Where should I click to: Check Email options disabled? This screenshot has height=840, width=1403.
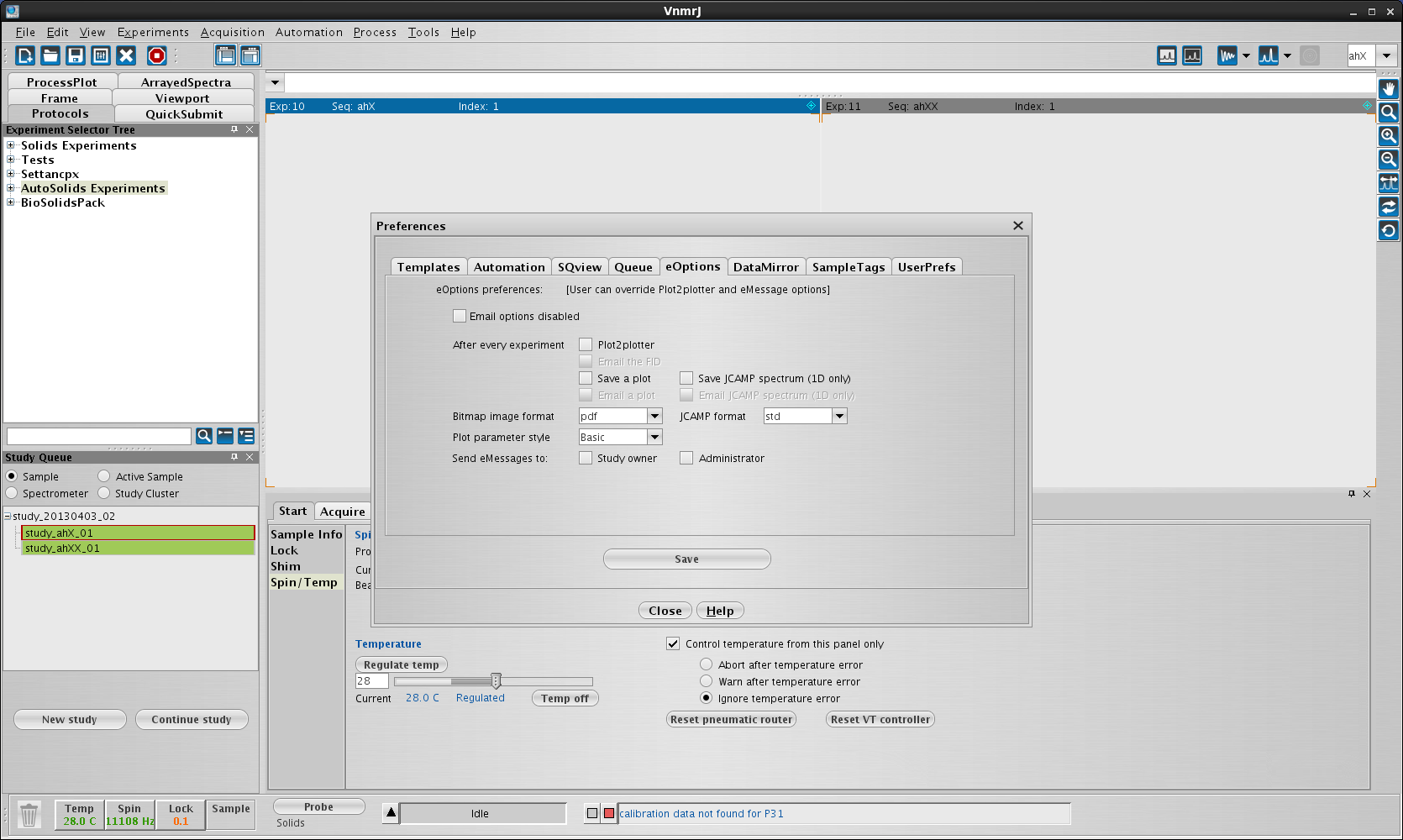pos(460,316)
